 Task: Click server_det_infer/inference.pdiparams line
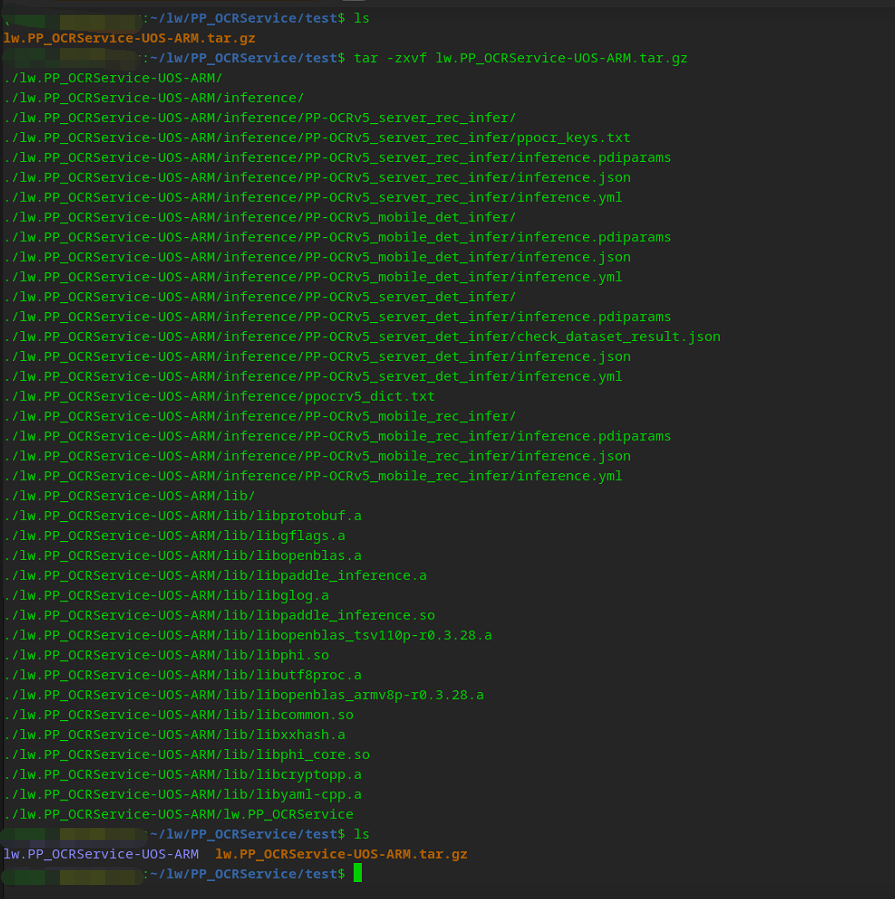coord(337,316)
